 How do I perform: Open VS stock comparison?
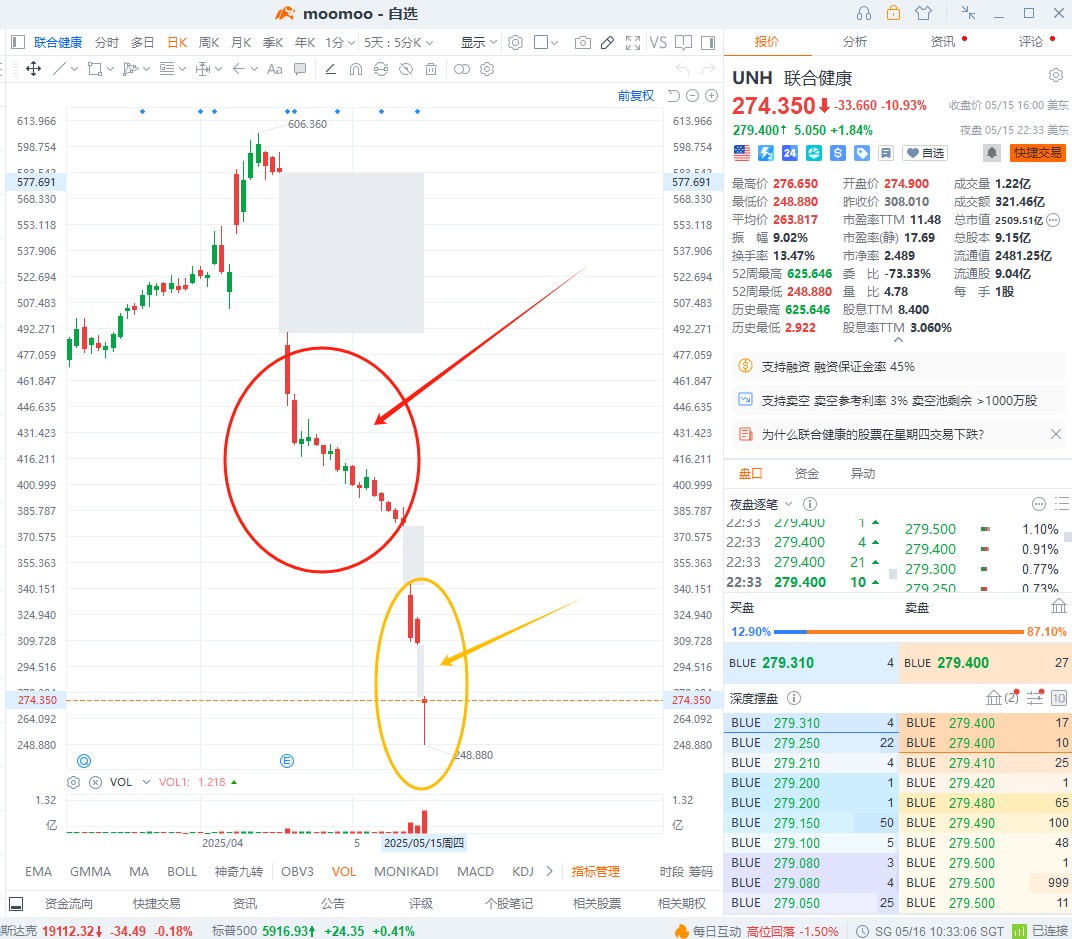(658, 42)
